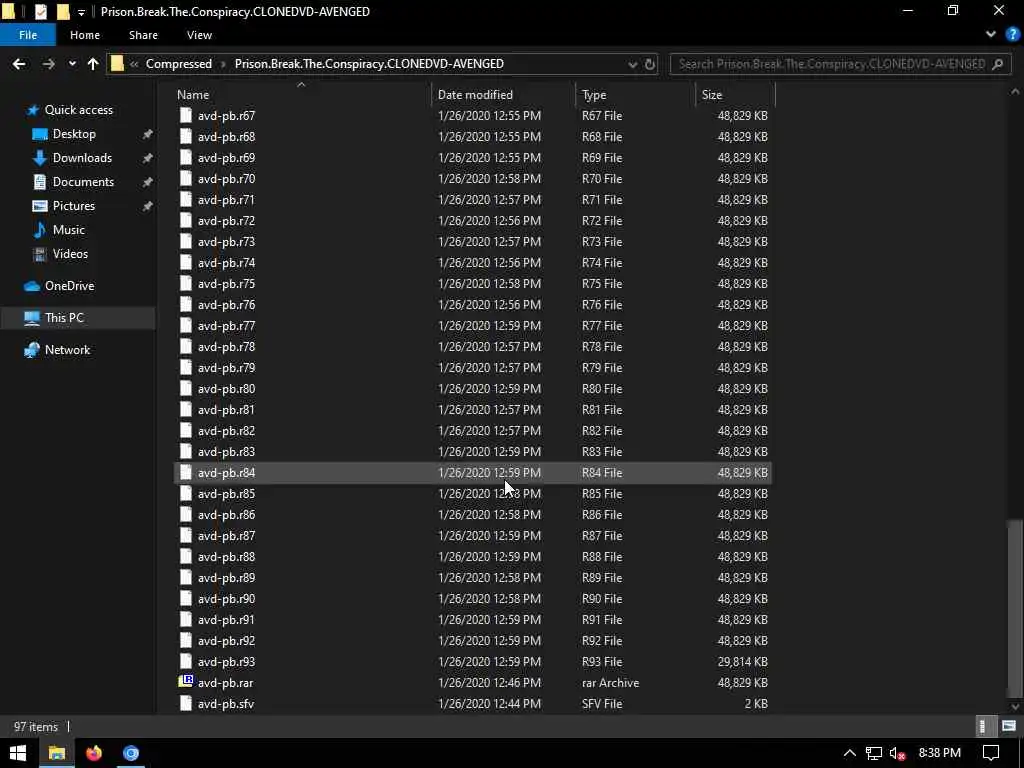Click the Compressed breadcrumb in address bar
1024x768 pixels.
[x=178, y=64]
